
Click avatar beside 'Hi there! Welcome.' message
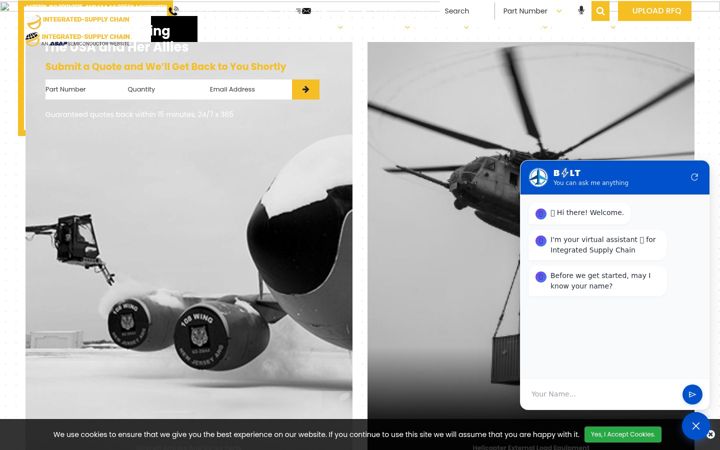point(541,214)
